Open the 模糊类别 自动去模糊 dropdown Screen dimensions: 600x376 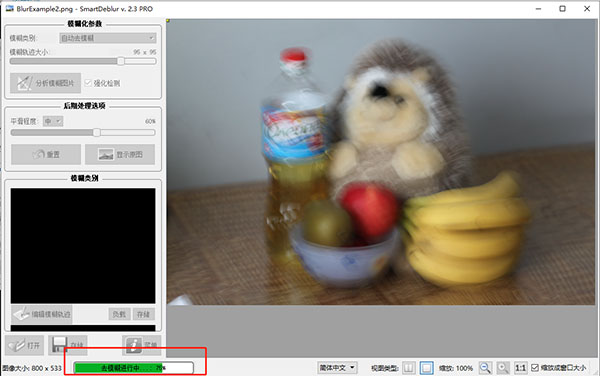(108, 38)
